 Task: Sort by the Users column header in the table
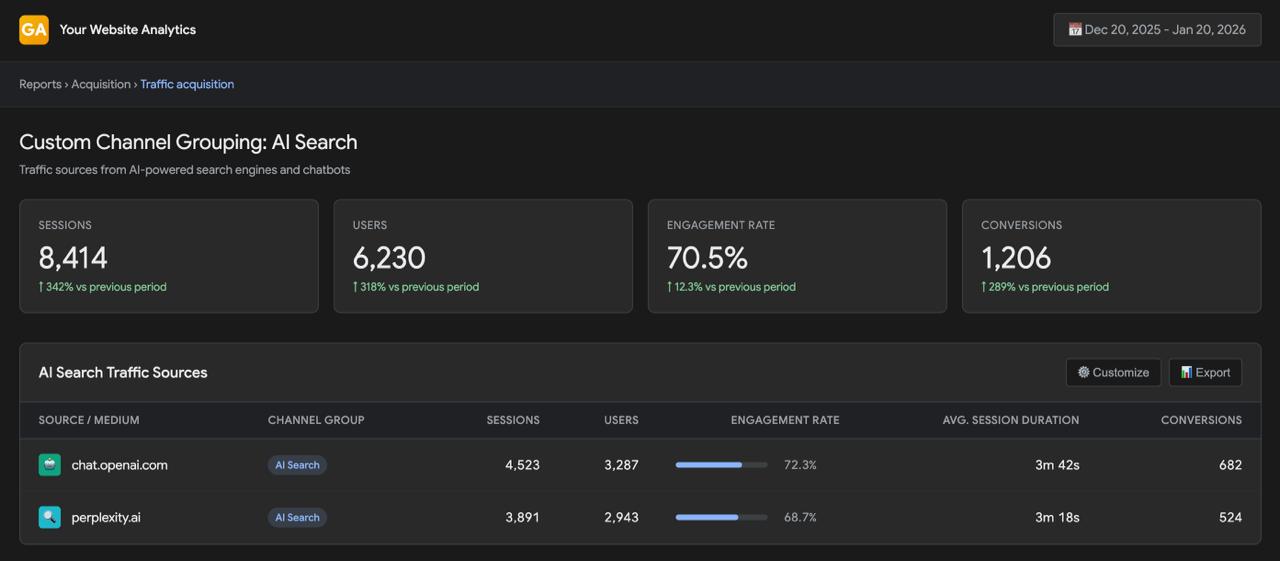tap(621, 420)
